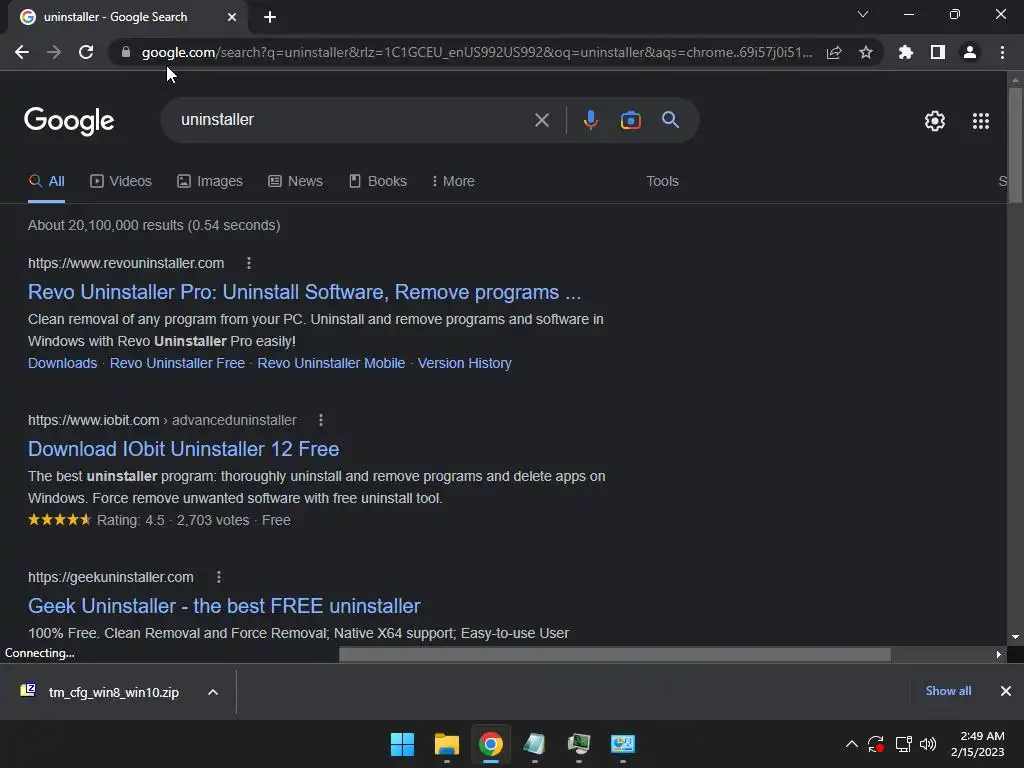Share this page from the address bar
Screen dimensions: 1024x768
pyautogui.click(x=834, y=52)
